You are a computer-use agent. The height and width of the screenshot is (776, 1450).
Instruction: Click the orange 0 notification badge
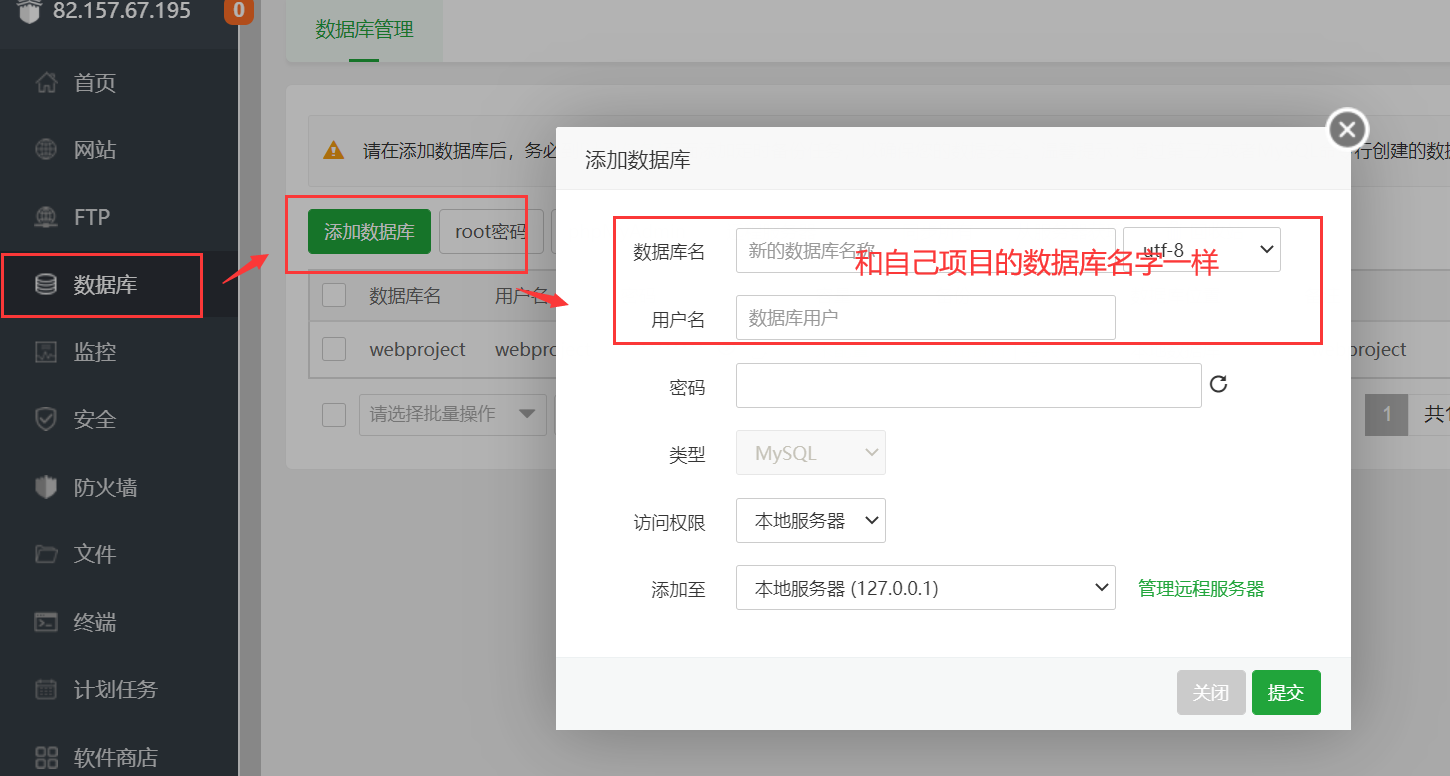(x=238, y=12)
